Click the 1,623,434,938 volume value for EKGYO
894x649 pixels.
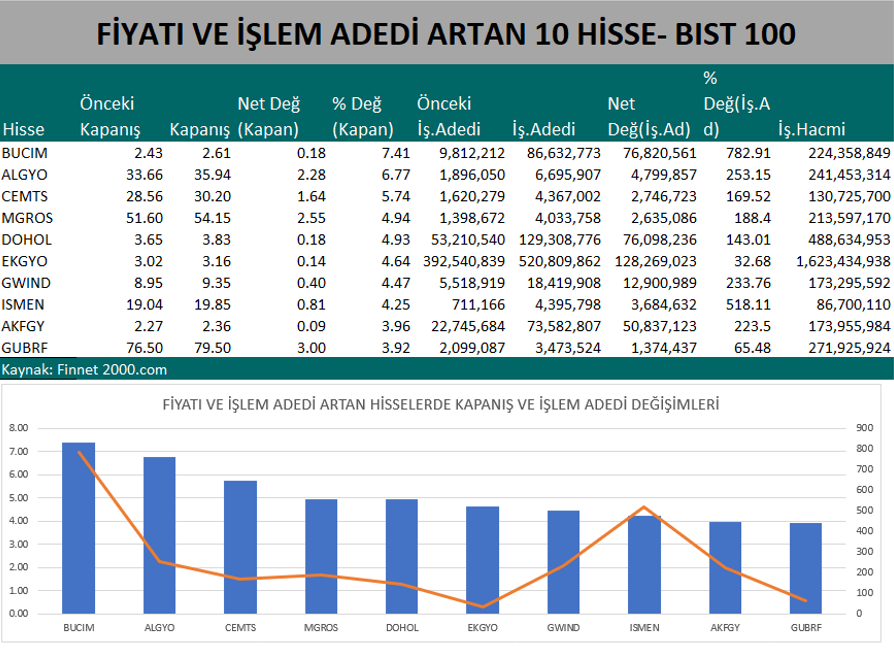[843, 262]
